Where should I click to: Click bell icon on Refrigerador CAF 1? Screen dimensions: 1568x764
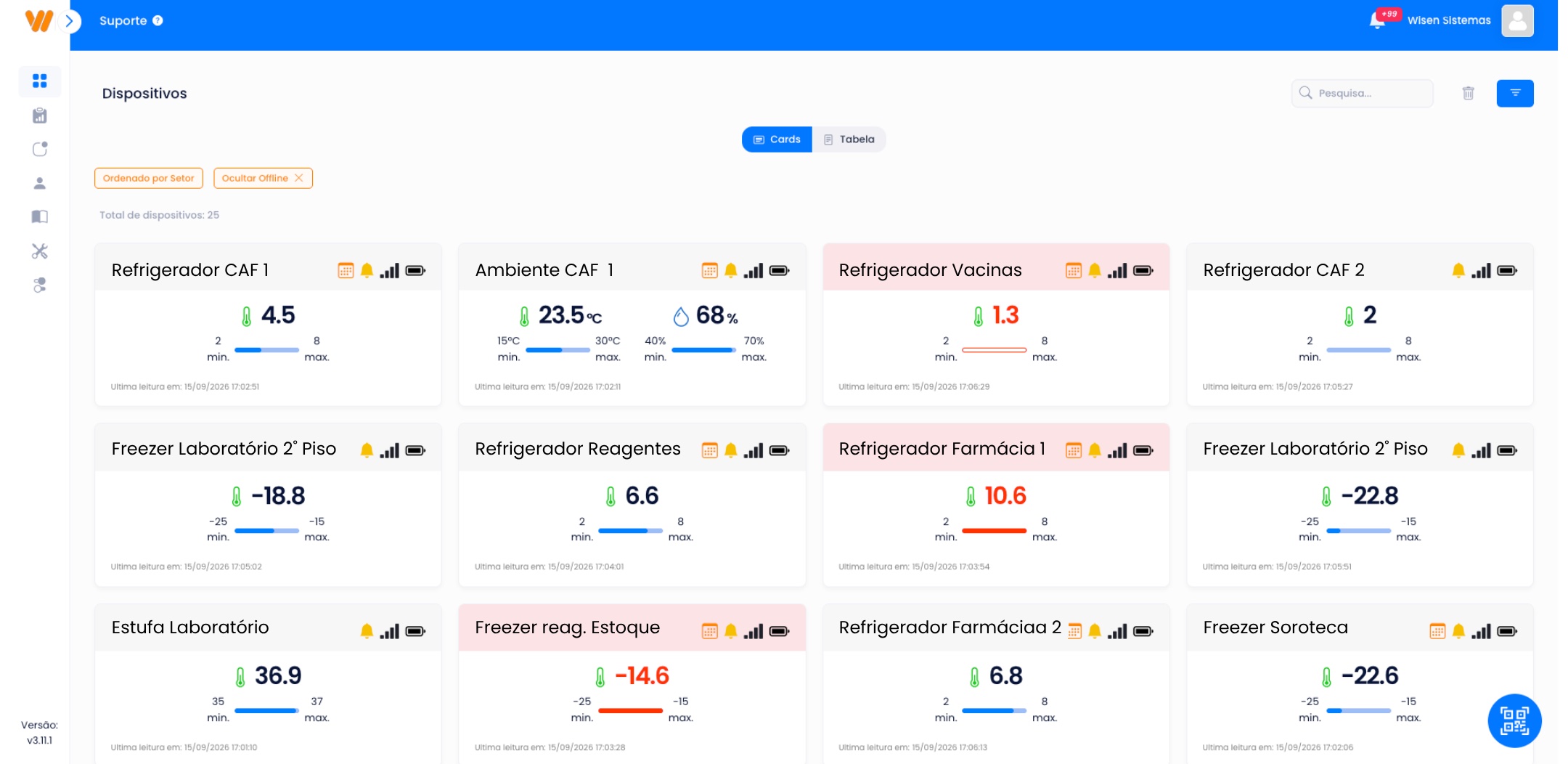tap(367, 271)
